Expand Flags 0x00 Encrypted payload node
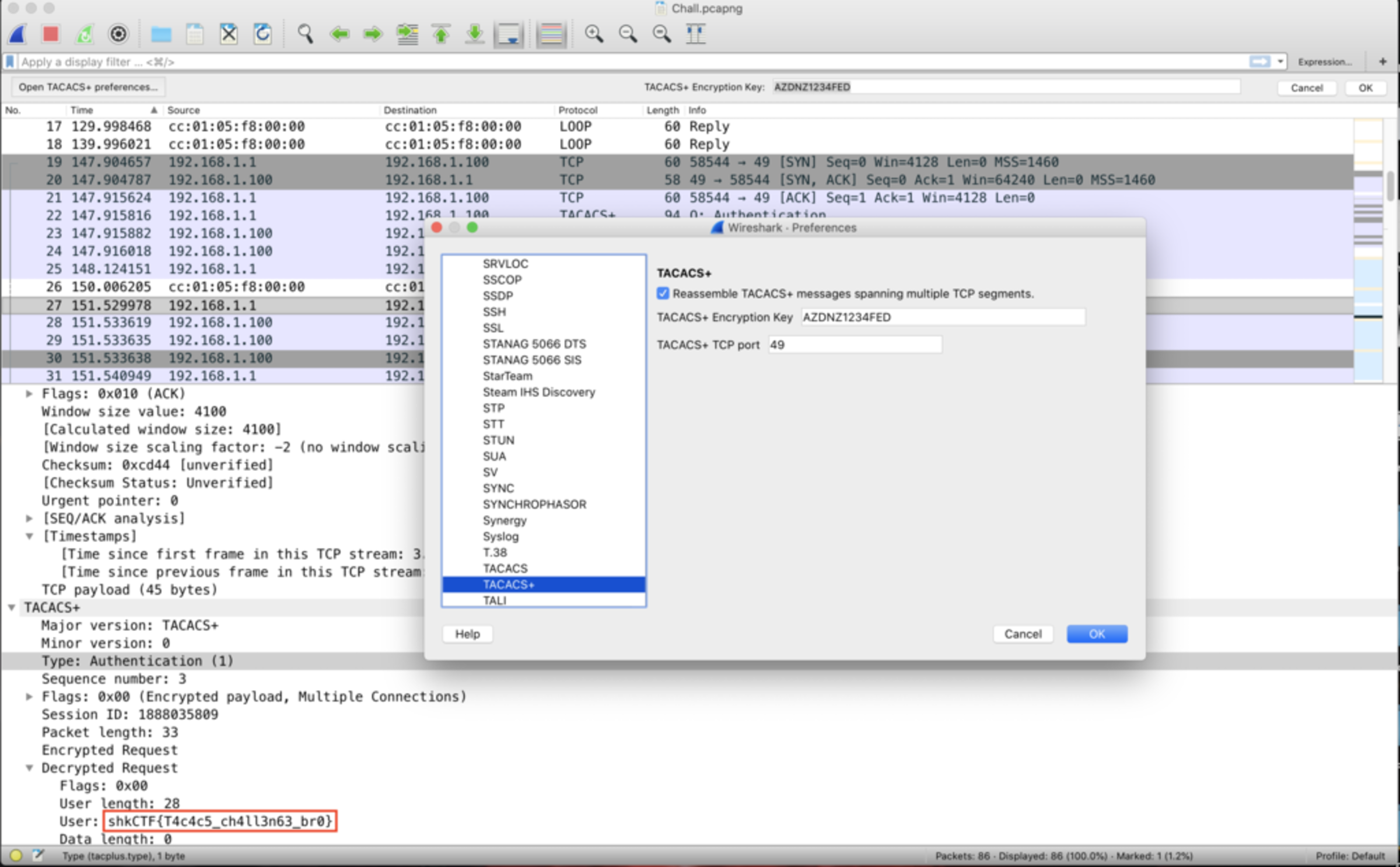This screenshot has height=867, width=1400. point(29,697)
